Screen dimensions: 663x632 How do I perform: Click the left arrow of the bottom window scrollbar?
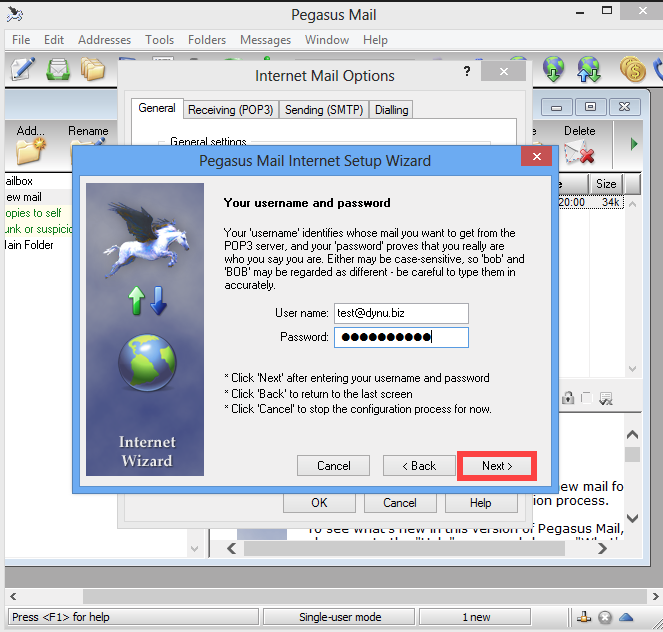tap(13, 596)
